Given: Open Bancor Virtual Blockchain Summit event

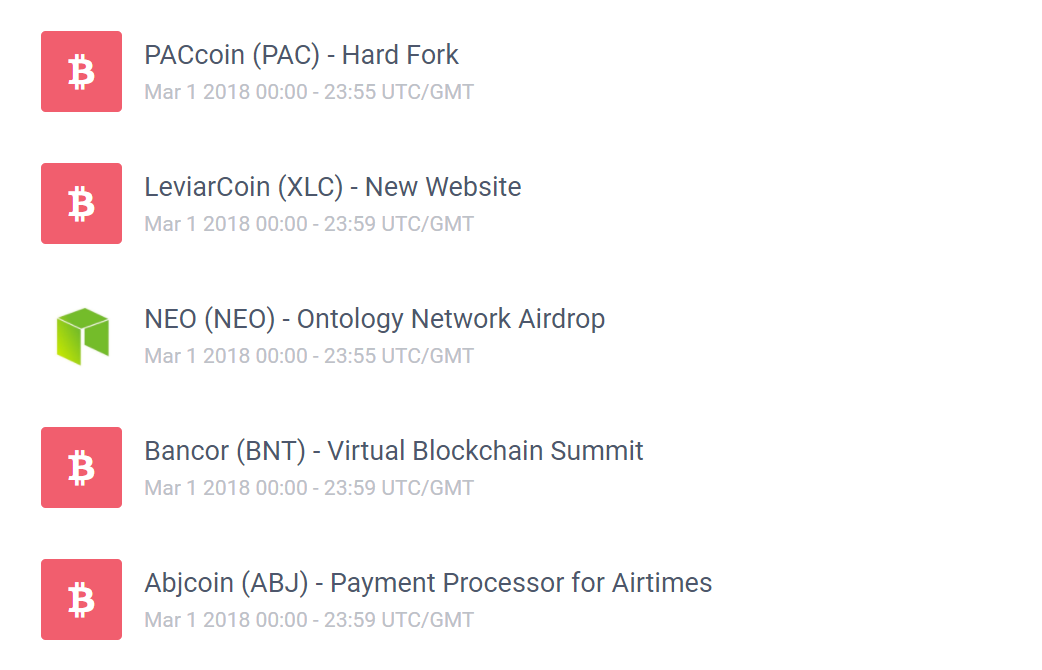Looking at the screenshot, I should tap(393, 451).
